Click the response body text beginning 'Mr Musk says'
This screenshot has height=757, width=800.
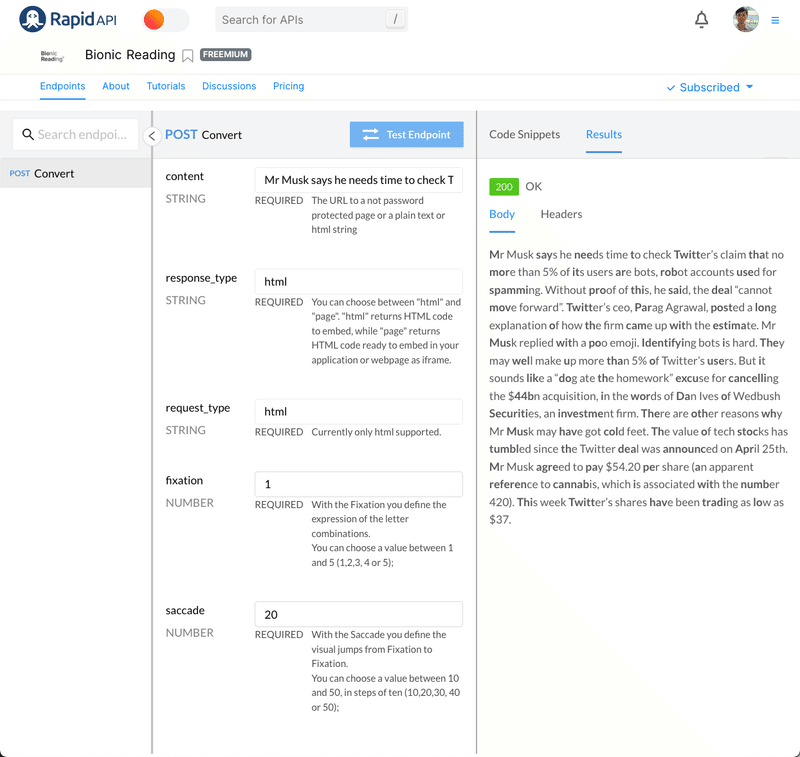(638, 387)
